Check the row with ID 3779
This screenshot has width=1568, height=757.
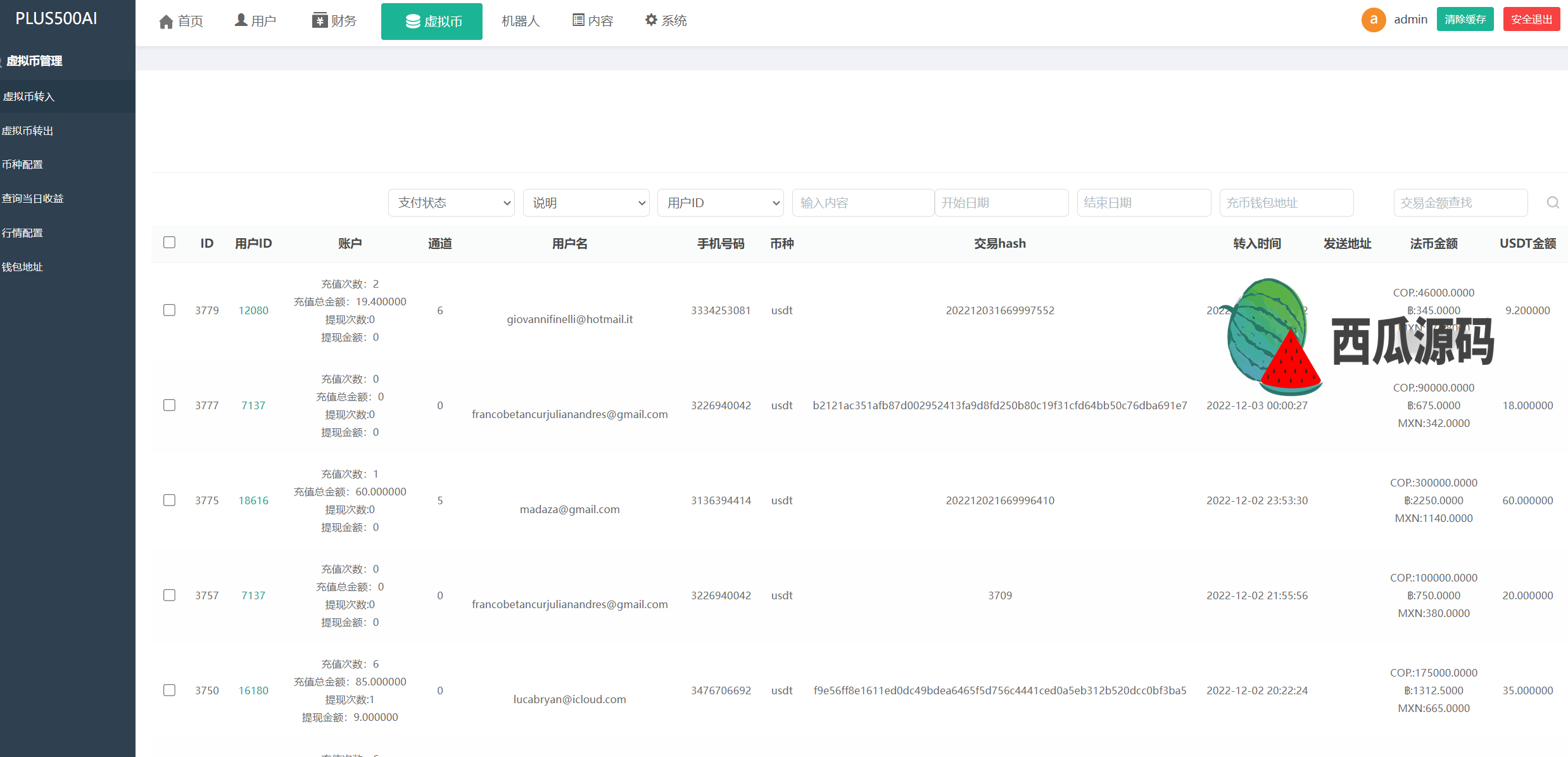pos(169,310)
